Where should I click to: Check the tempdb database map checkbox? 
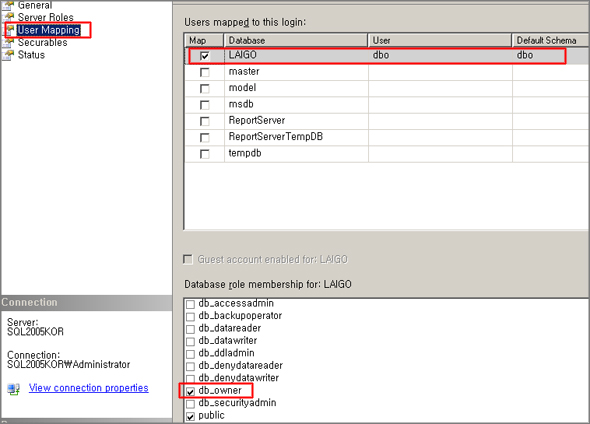205,154
